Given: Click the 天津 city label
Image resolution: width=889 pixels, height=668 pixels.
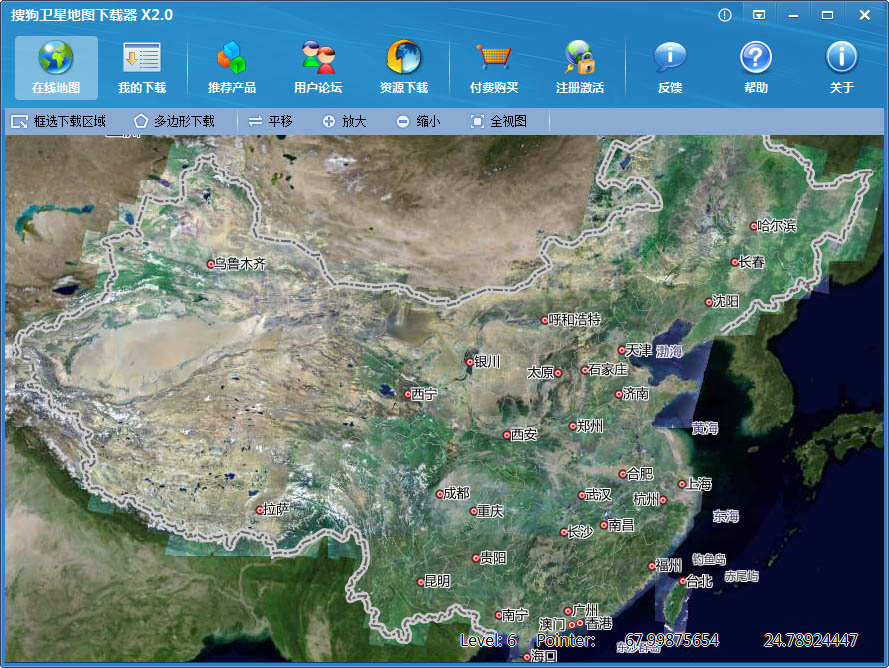Looking at the screenshot, I should pyautogui.click(x=639, y=350).
